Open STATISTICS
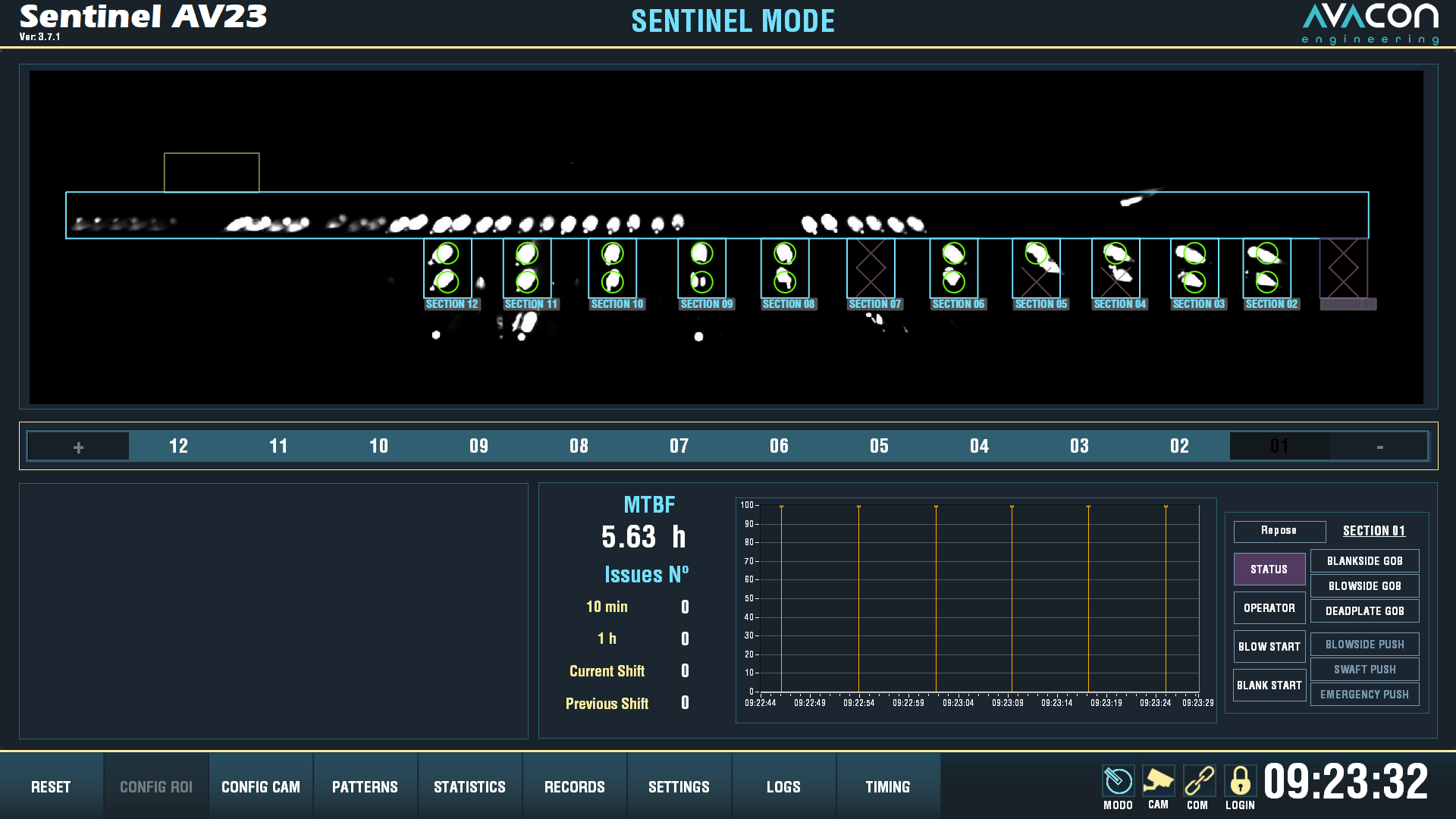This screenshot has width=1456, height=819. (x=469, y=786)
